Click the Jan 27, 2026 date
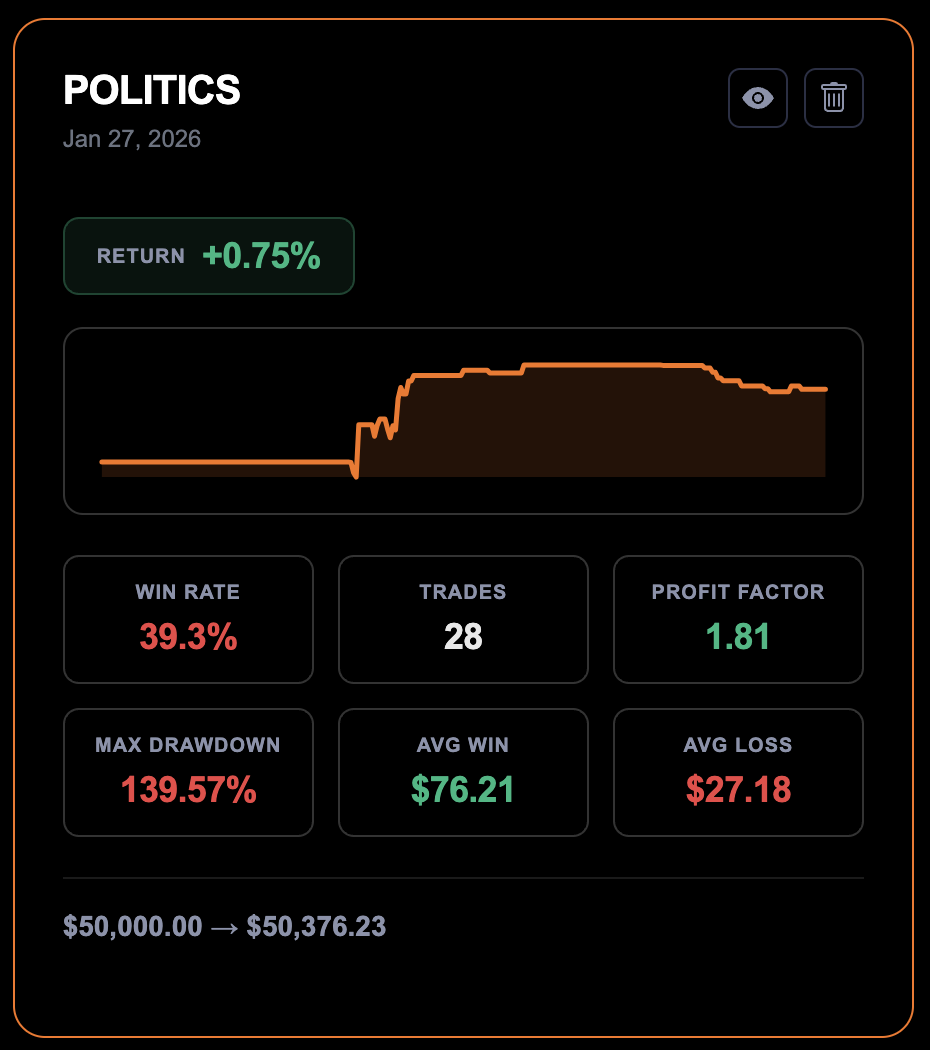The width and height of the screenshot is (930, 1050). pos(132,139)
